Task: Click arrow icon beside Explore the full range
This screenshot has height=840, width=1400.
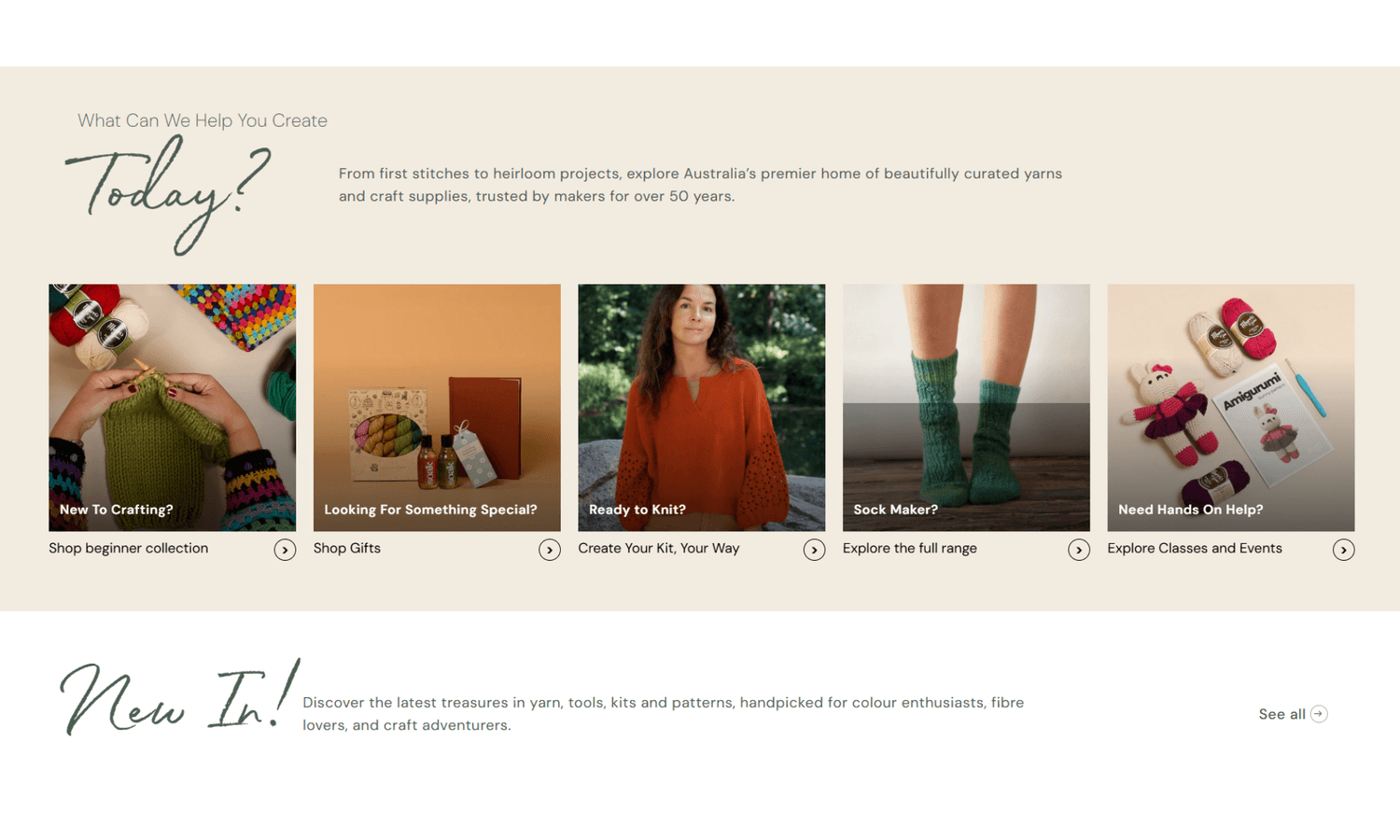Action: pyautogui.click(x=1079, y=550)
